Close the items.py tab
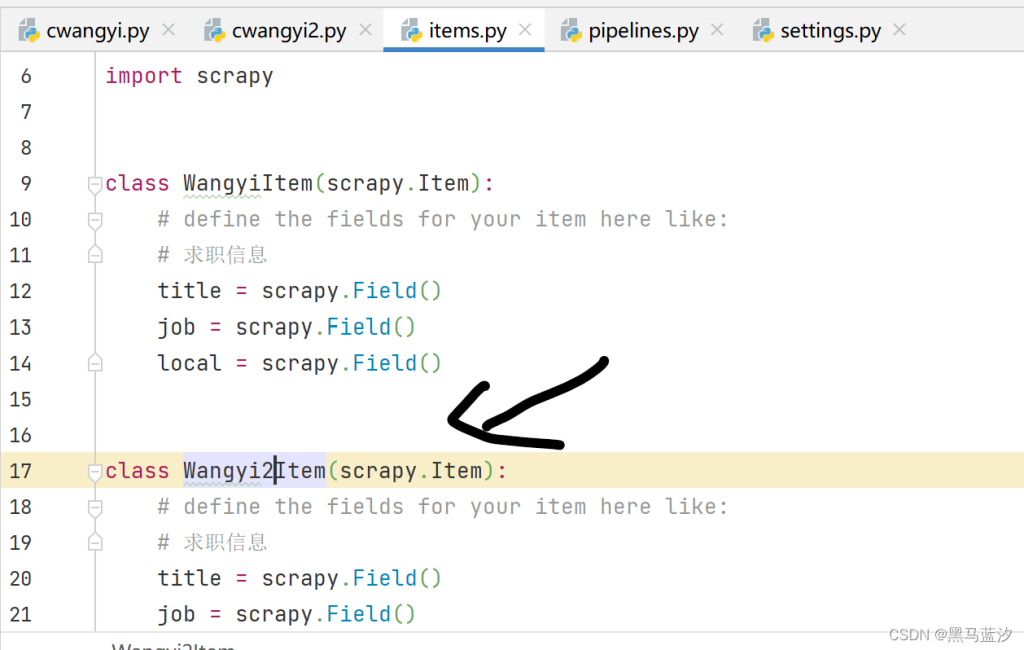 pos(525,30)
